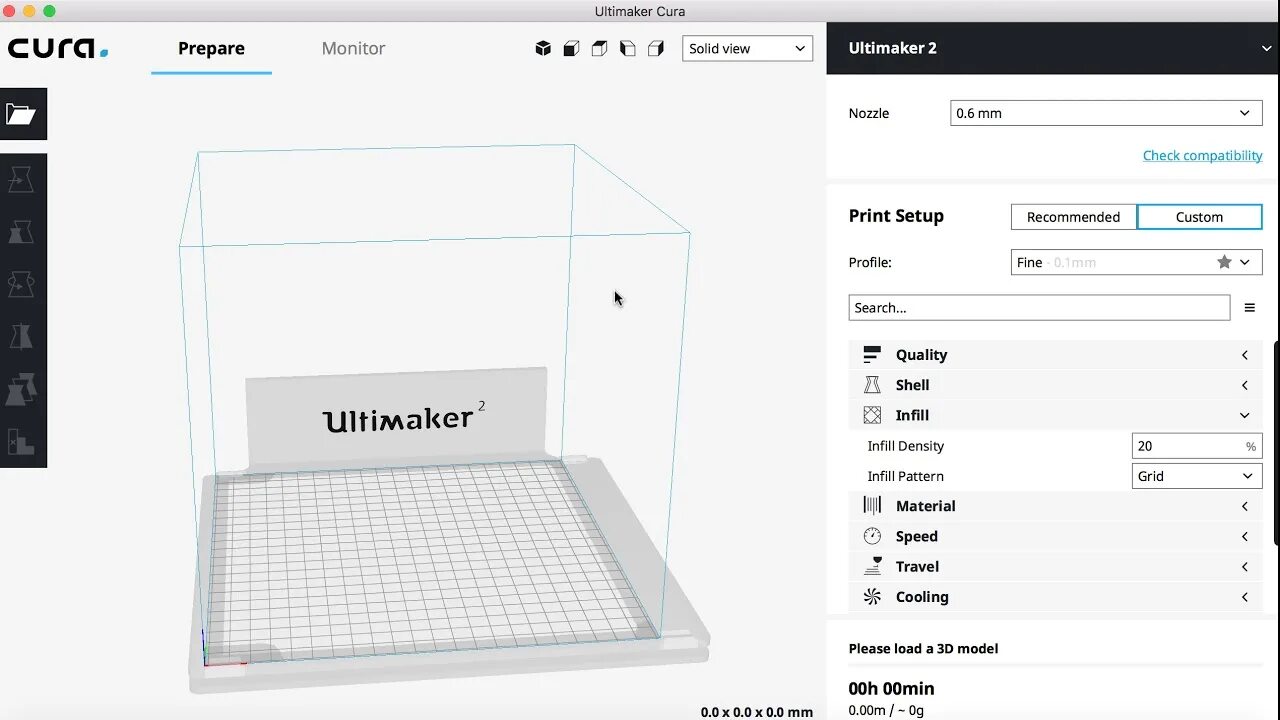1280x720 pixels.
Task: Click the Check compatibility link
Action: click(1202, 155)
